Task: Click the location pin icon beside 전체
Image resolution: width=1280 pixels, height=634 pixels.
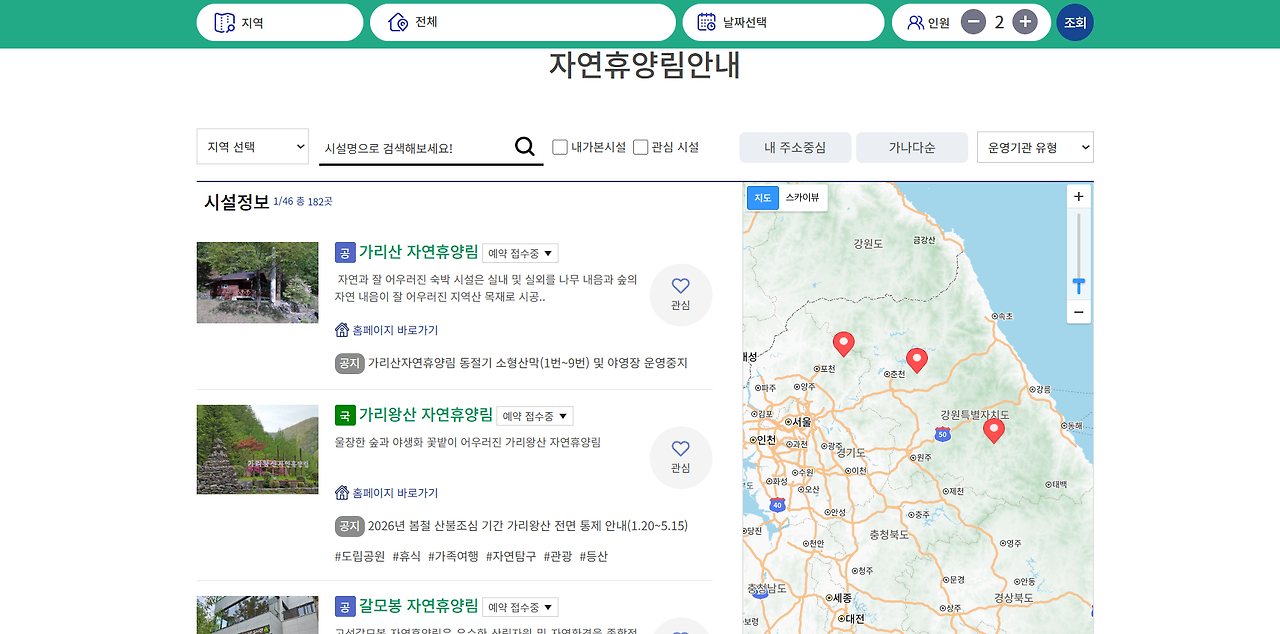Action: click(398, 22)
